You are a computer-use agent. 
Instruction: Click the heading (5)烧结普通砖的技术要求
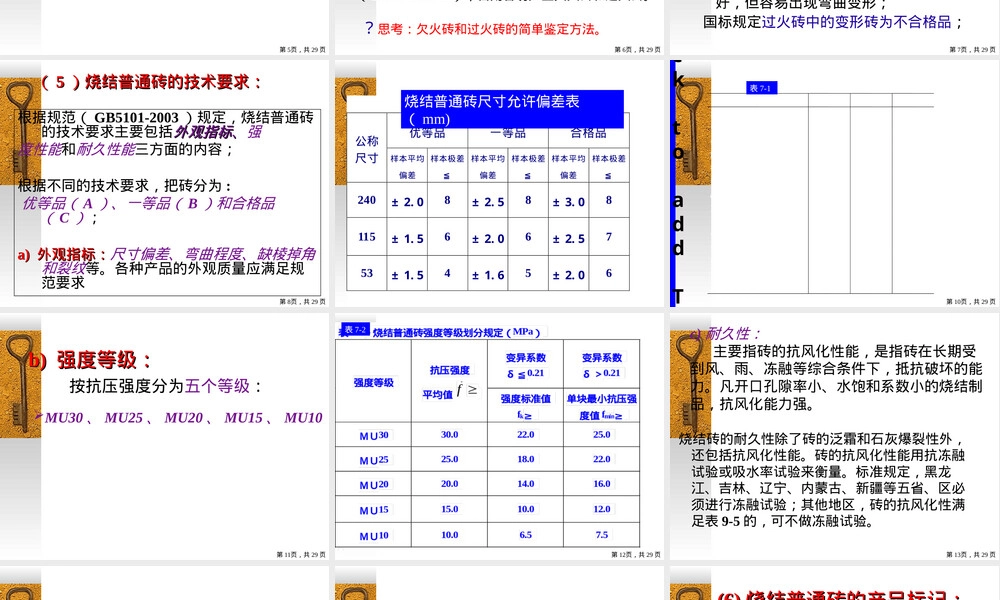click(152, 82)
